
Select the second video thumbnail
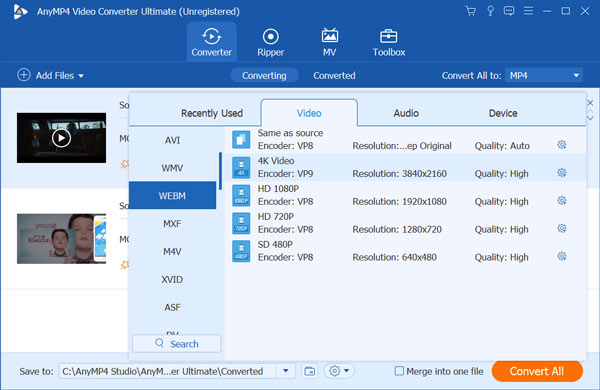click(61, 238)
